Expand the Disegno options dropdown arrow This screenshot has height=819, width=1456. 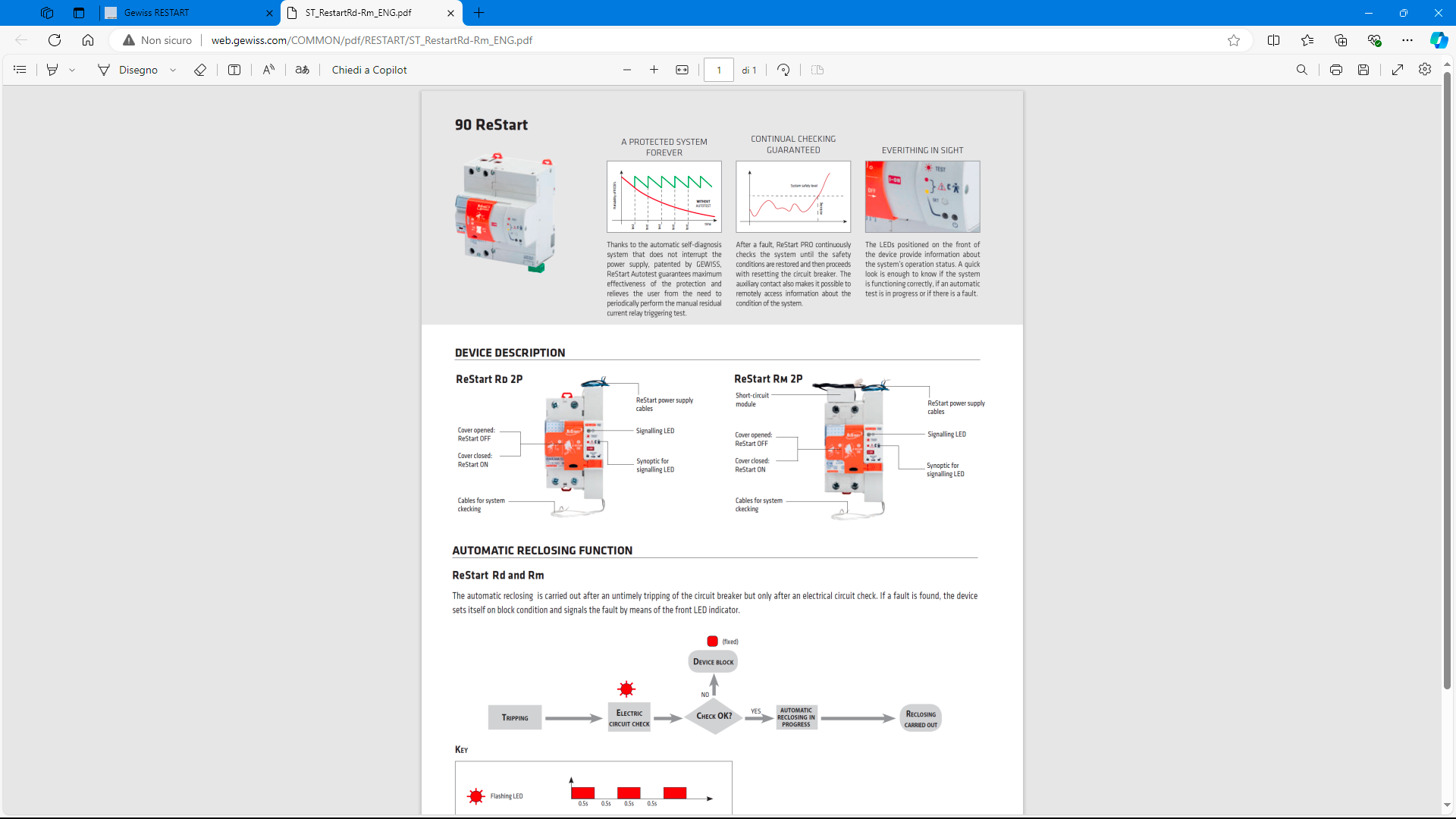click(173, 70)
